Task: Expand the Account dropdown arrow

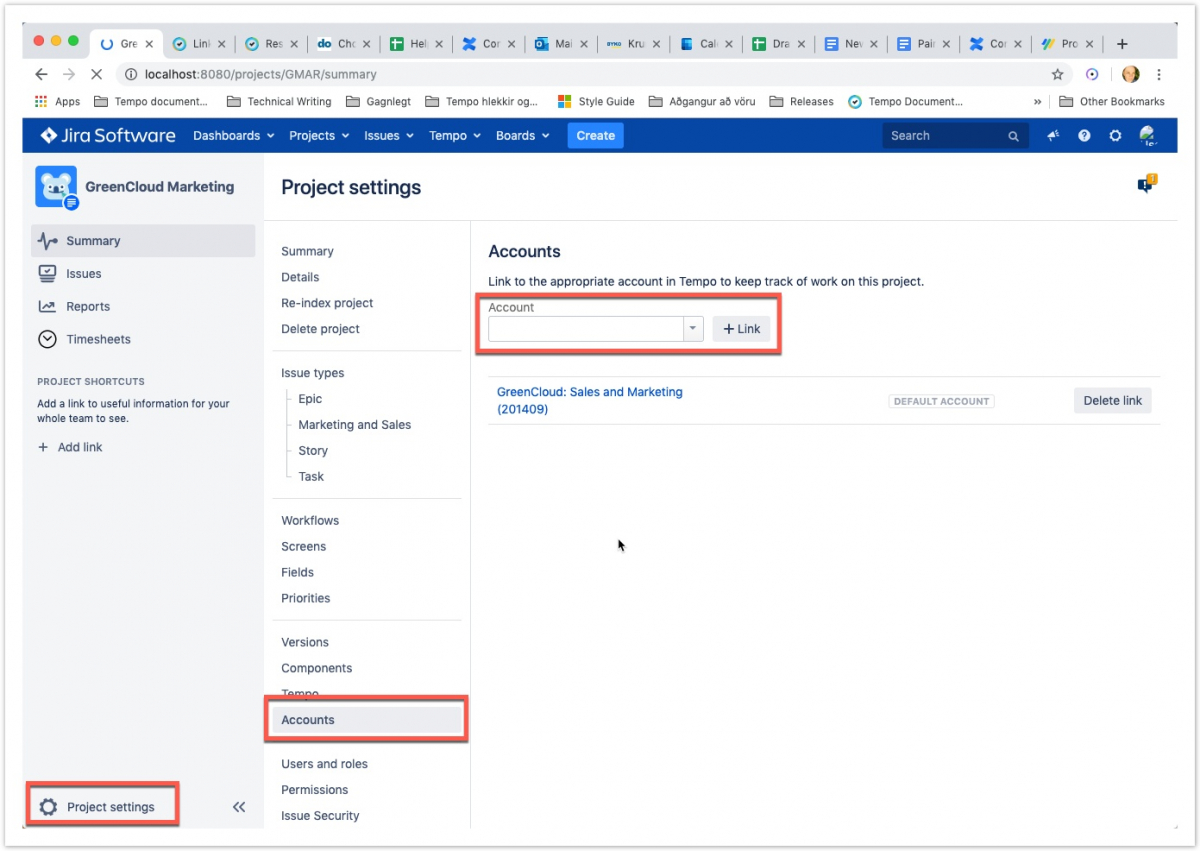Action: click(692, 329)
